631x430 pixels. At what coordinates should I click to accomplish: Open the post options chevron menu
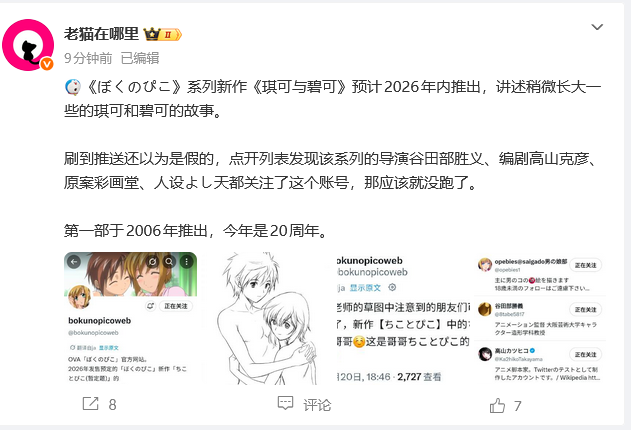[597, 27]
